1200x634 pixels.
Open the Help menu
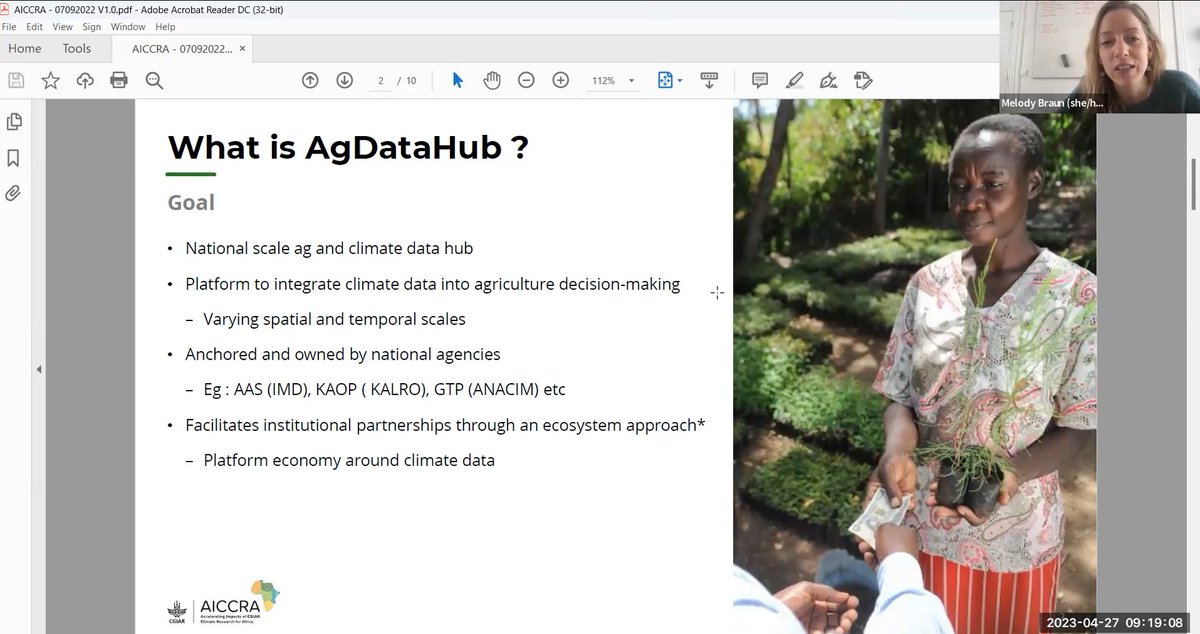tap(165, 27)
